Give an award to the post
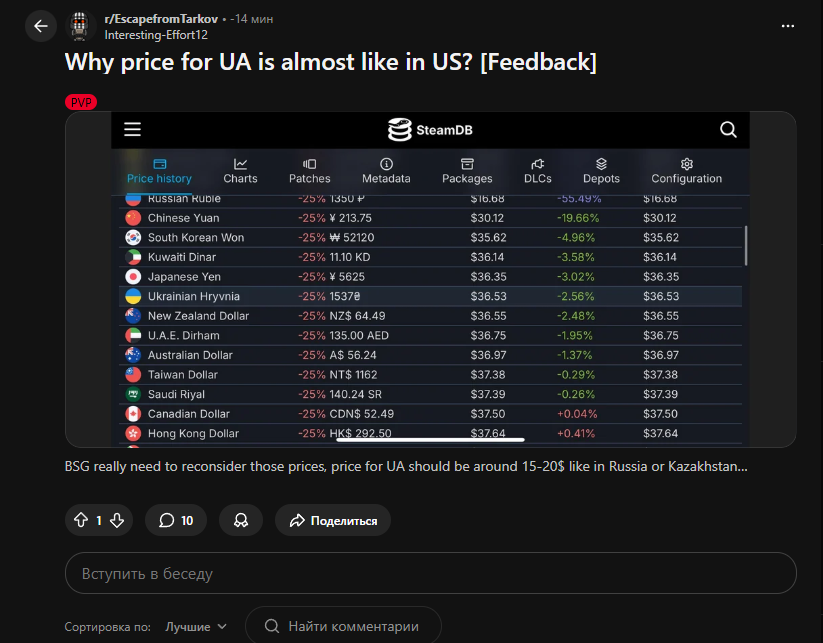The width and height of the screenshot is (823, 643). tap(241, 520)
